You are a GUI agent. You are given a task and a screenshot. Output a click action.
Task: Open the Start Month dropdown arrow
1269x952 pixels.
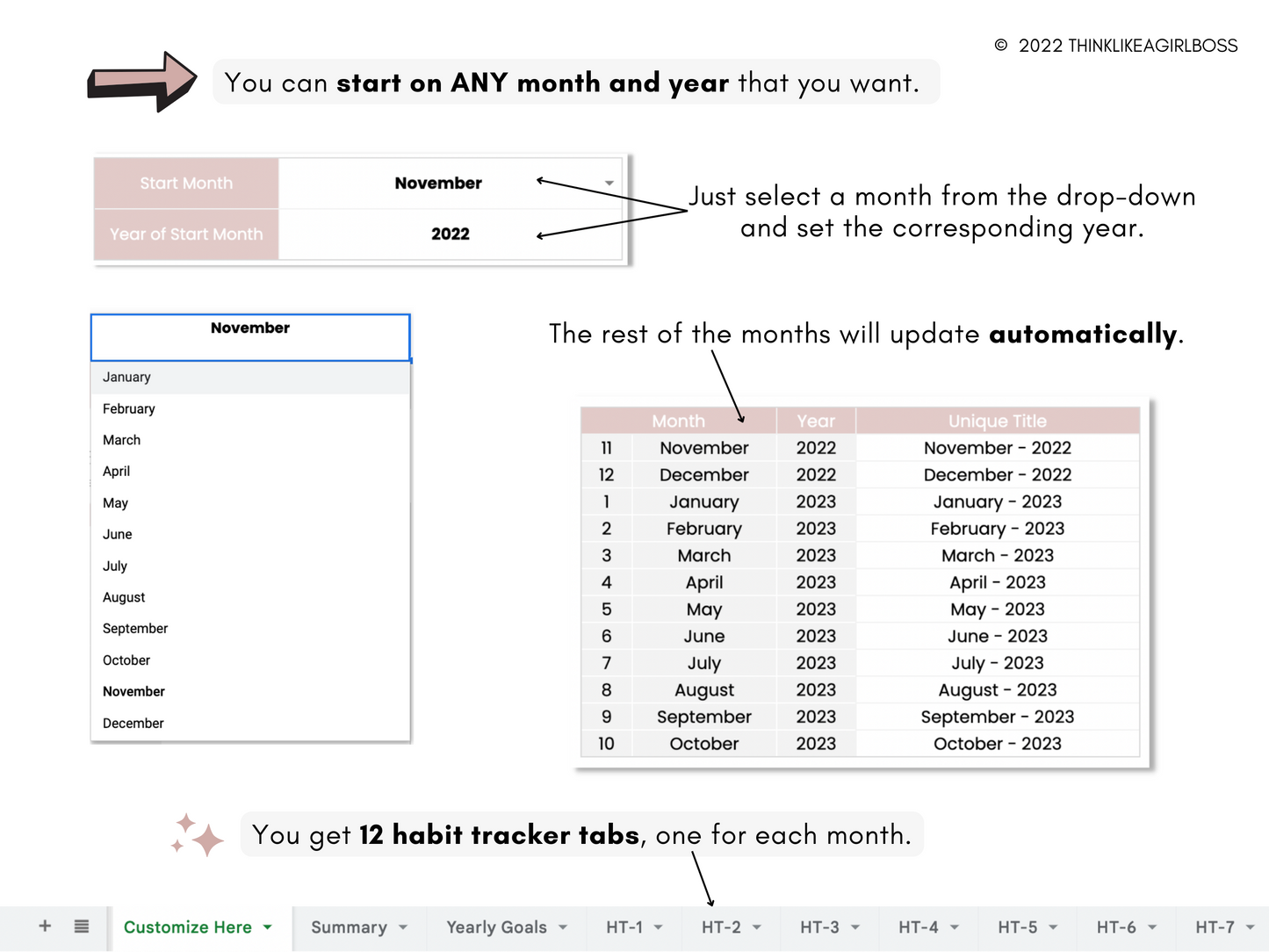[609, 184]
